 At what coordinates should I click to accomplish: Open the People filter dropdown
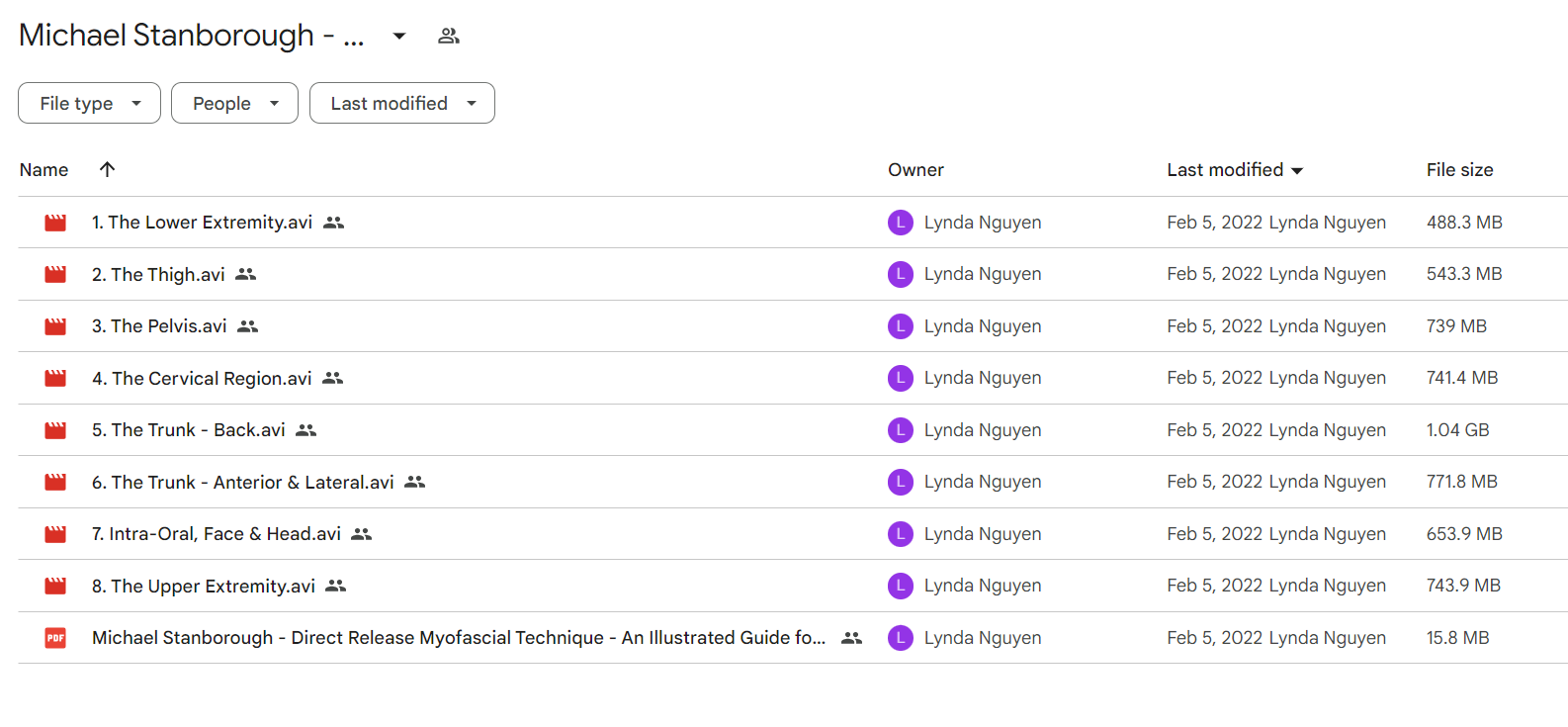click(x=234, y=103)
